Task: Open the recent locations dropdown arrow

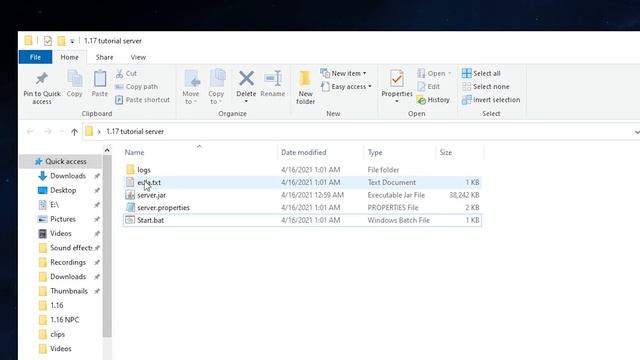Action: click(x=62, y=131)
